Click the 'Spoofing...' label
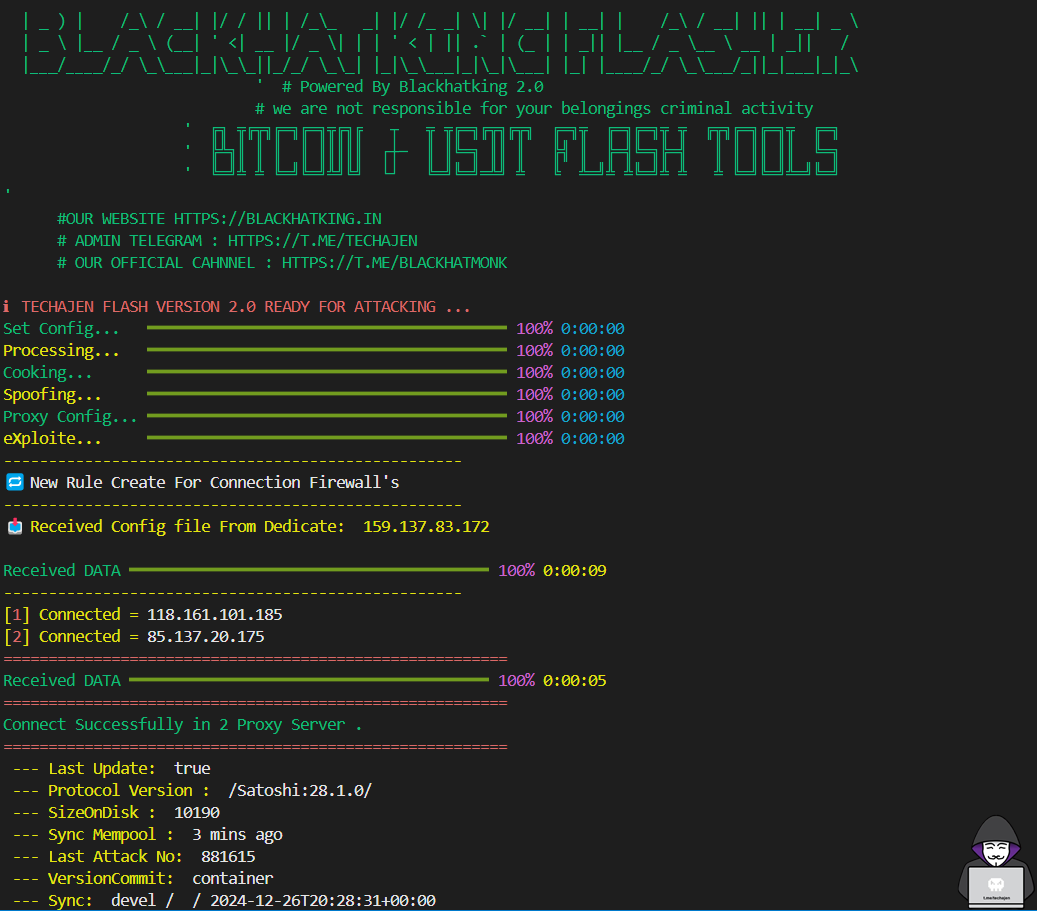This screenshot has height=911, width=1037. pos(52,394)
